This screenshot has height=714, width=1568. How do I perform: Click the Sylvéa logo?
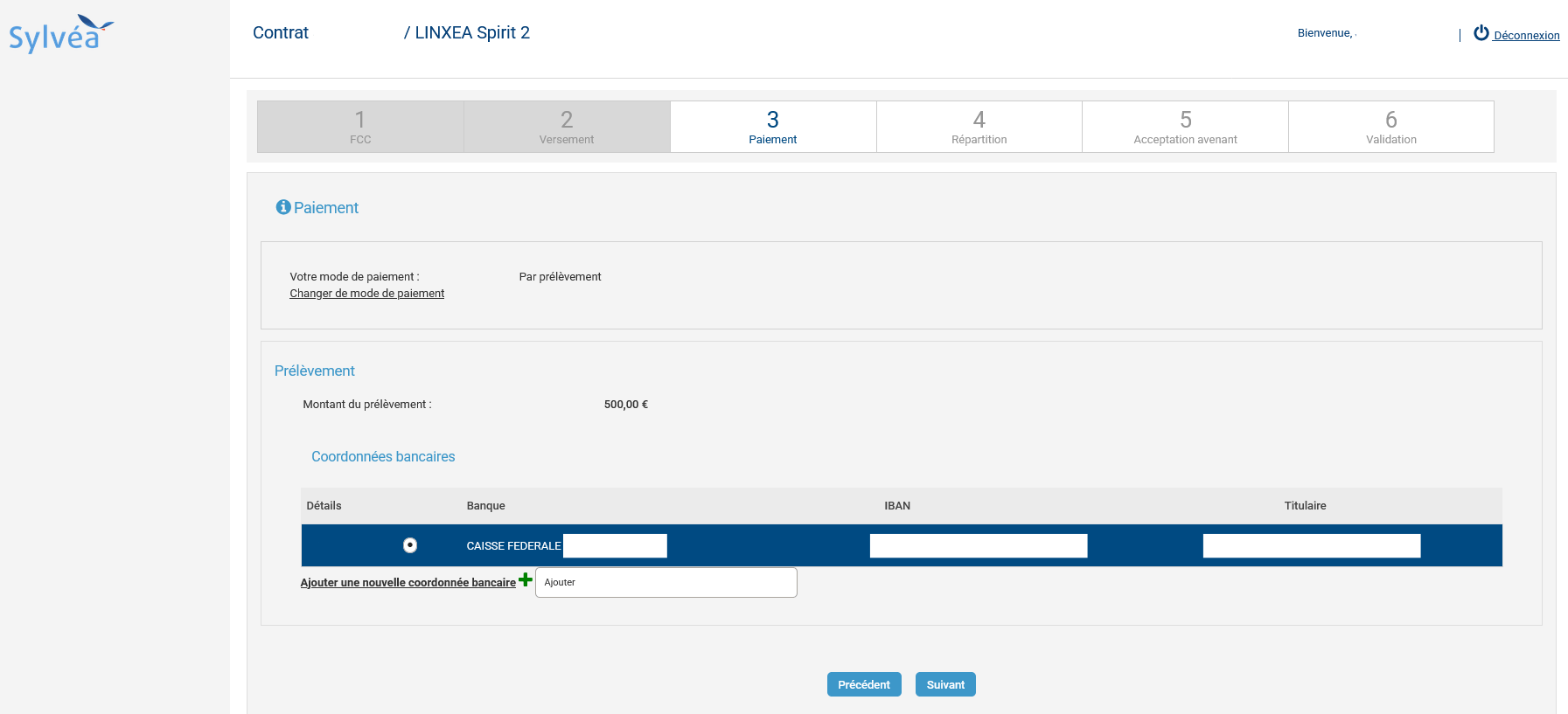click(x=60, y=35)
